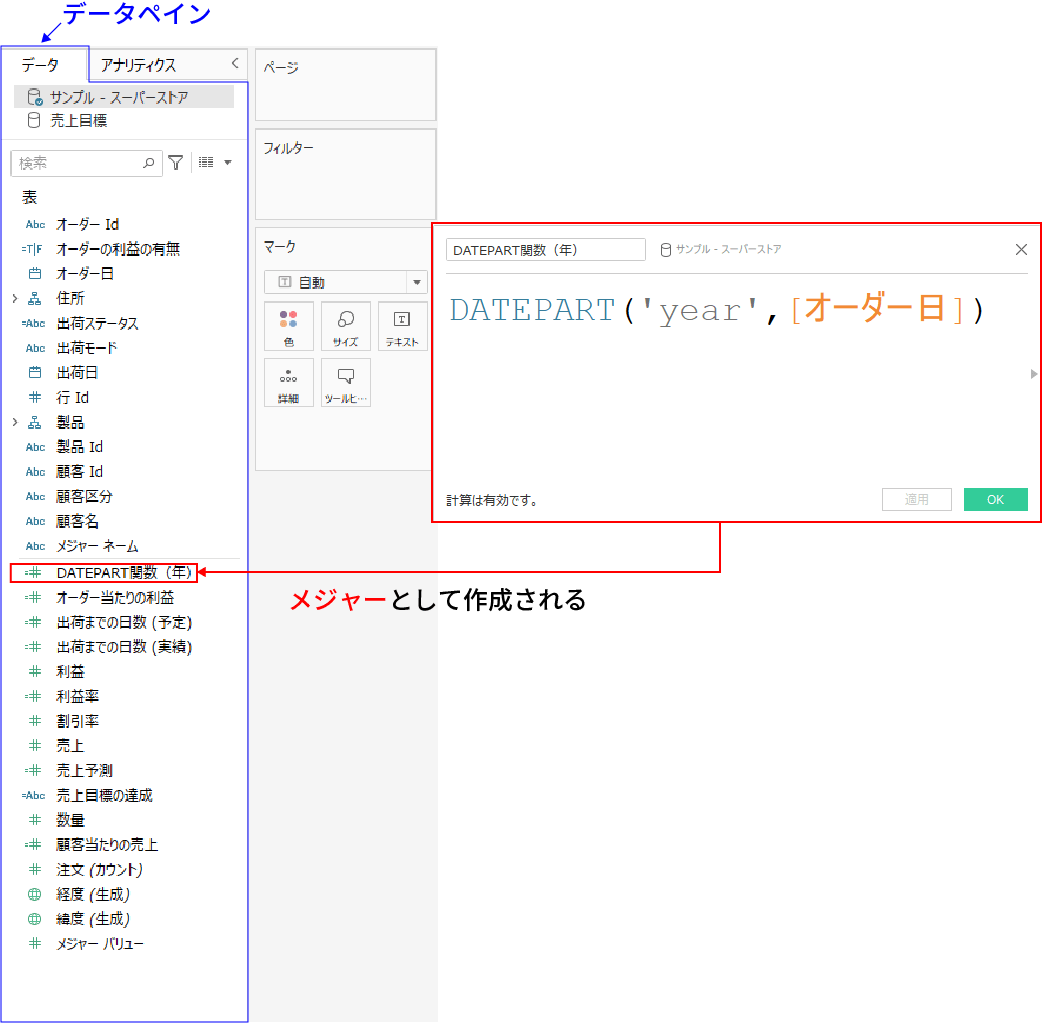The height and width of the screenshot is (1023, 1042).
Task: Click the 適用 (Apply) button
Action: coord(916,499)
